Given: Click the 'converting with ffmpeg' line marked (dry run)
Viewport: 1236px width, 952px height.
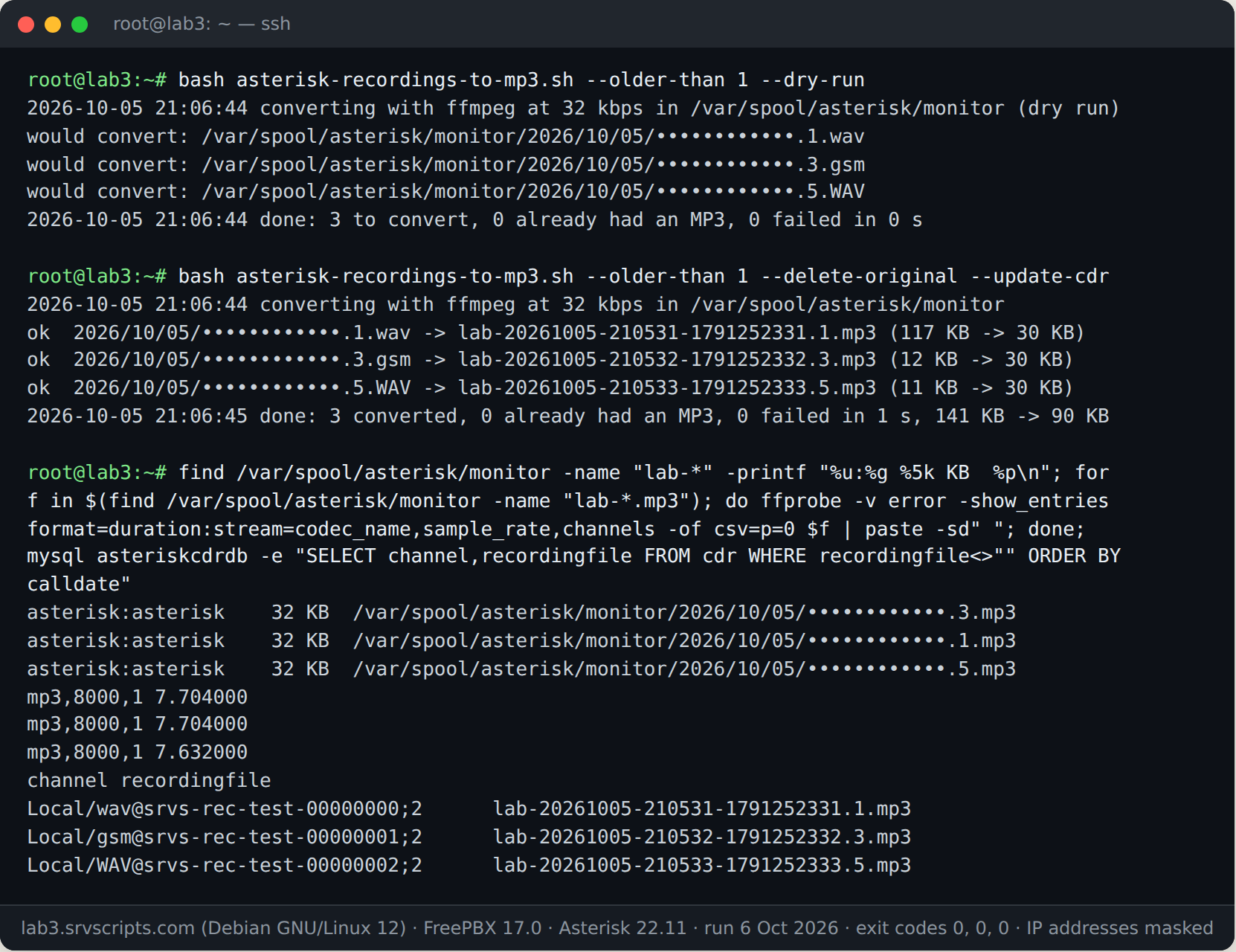Looking at the screenshot, I should (x=573, y=108).
